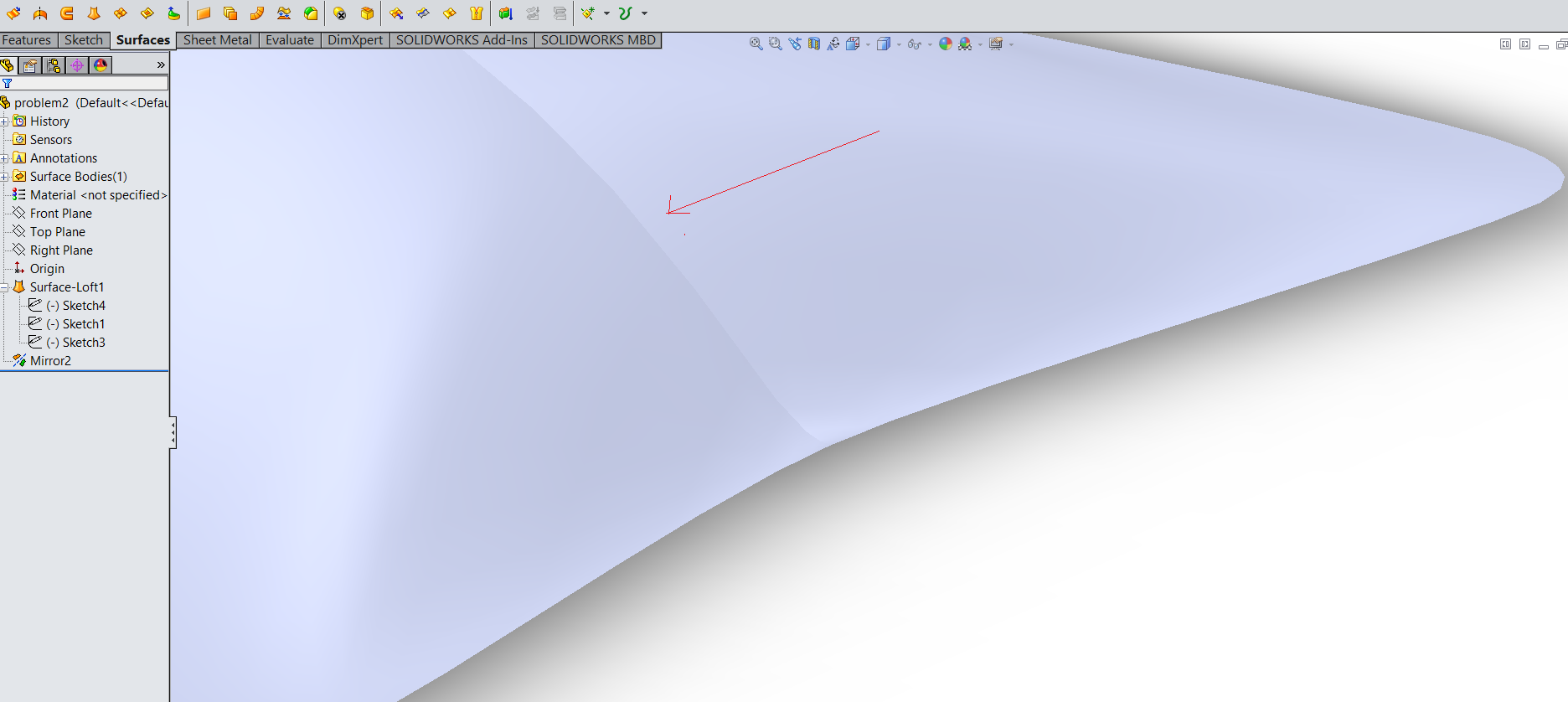The width and height of the screenshot is (1568, 702).
Task: Open the Sheet Metal tab
Action: coord(218,40)
